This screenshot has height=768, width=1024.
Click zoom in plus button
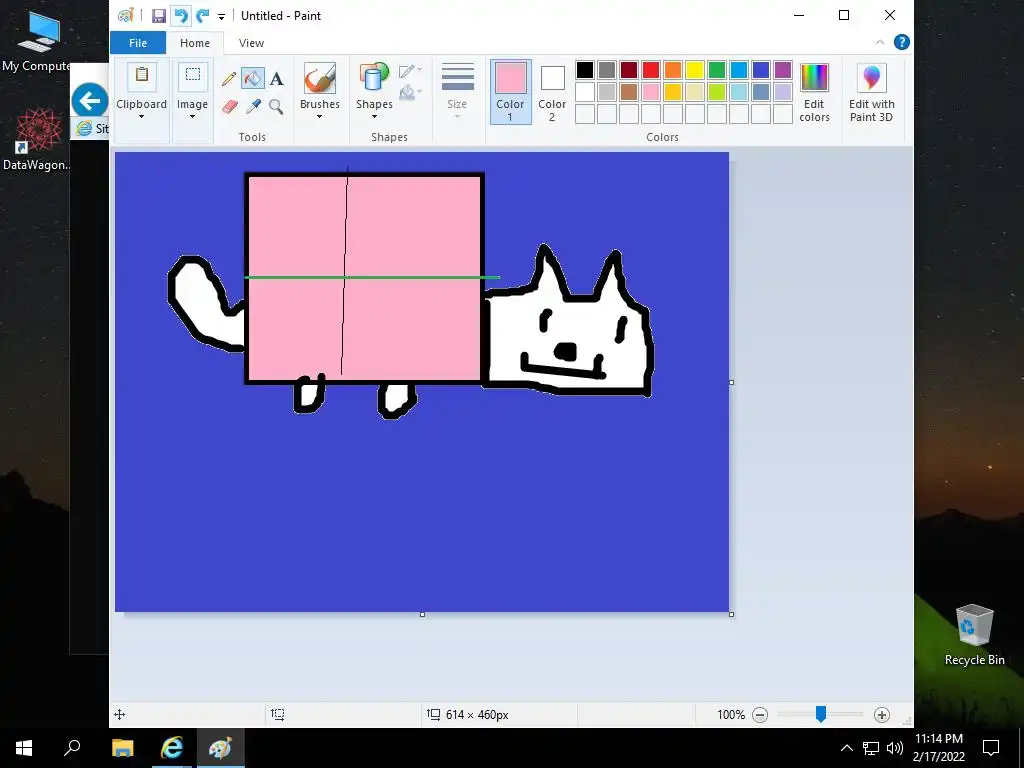(x=882, y=714)
